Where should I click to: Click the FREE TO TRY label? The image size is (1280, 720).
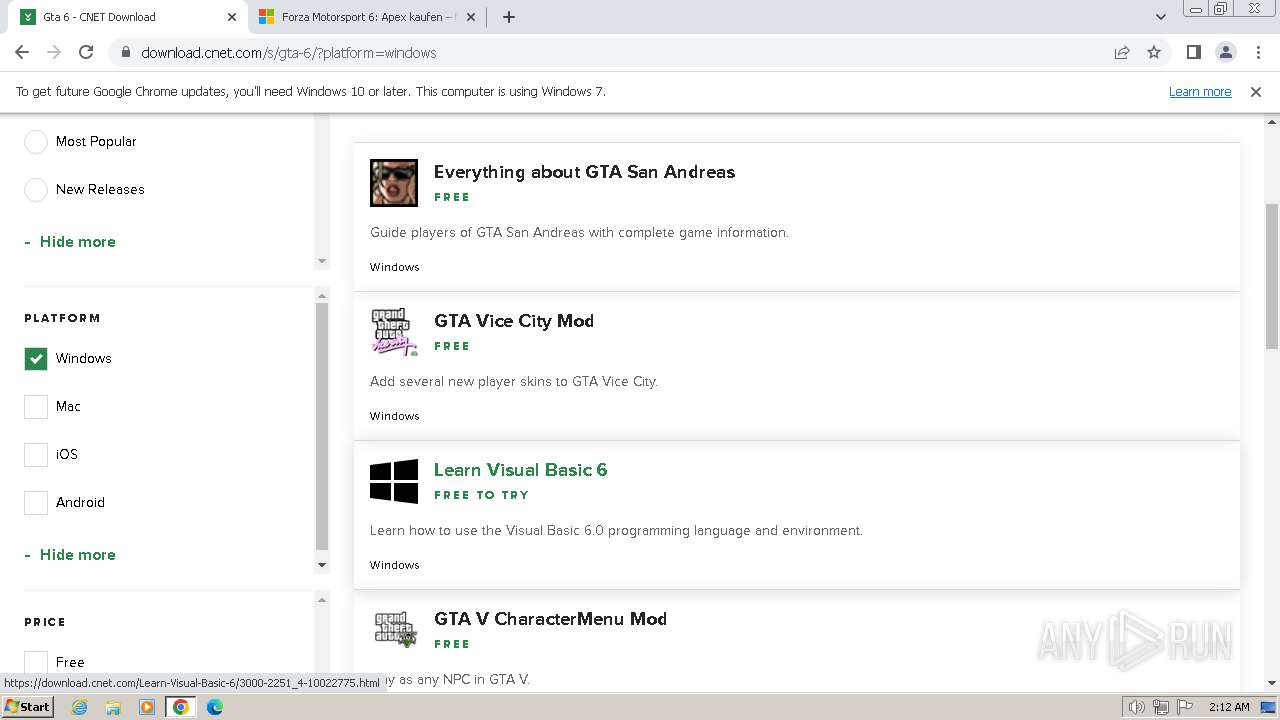point(481,495)
